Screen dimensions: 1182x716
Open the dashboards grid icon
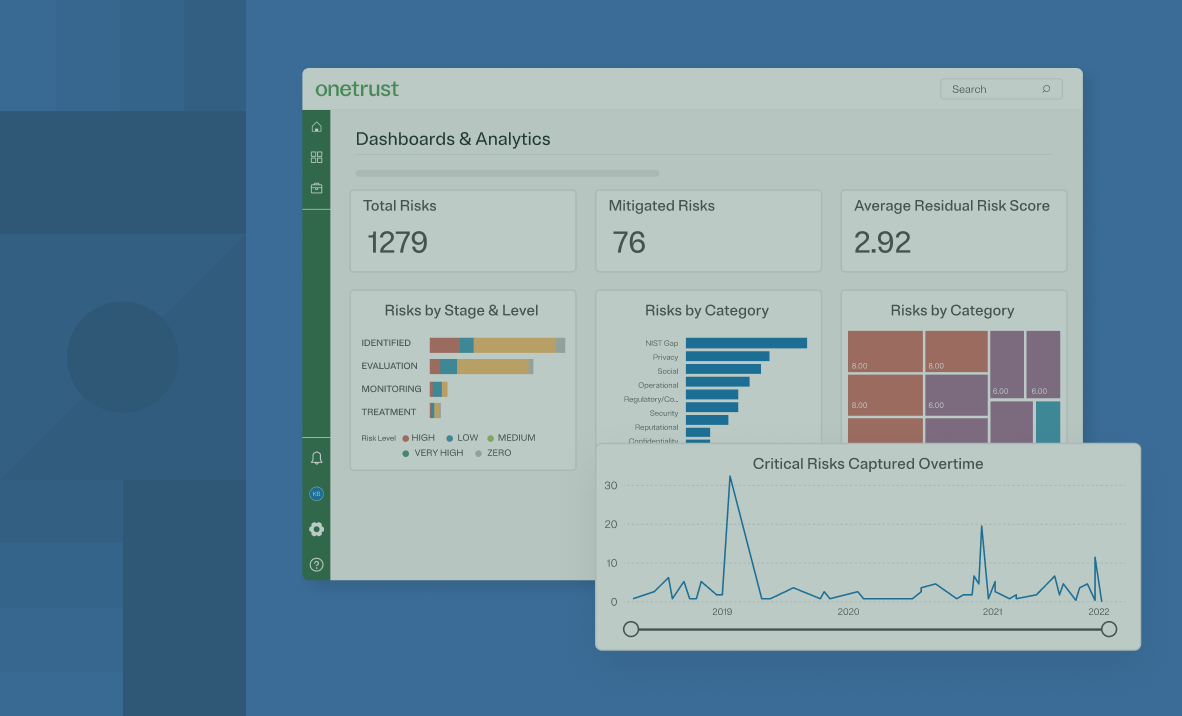(316, 156)
